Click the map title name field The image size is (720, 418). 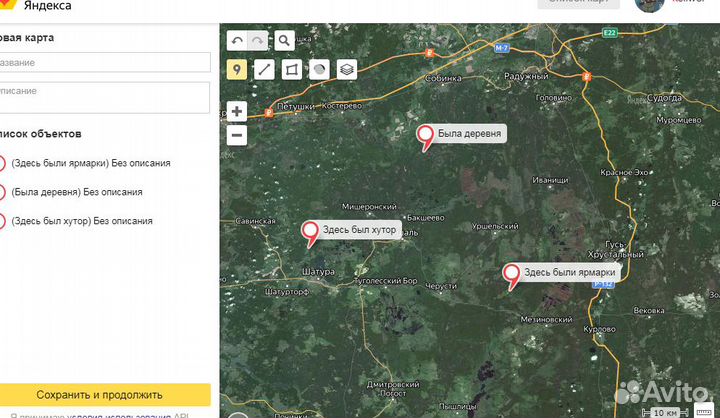pyautogui.click(x=104, y=62)
